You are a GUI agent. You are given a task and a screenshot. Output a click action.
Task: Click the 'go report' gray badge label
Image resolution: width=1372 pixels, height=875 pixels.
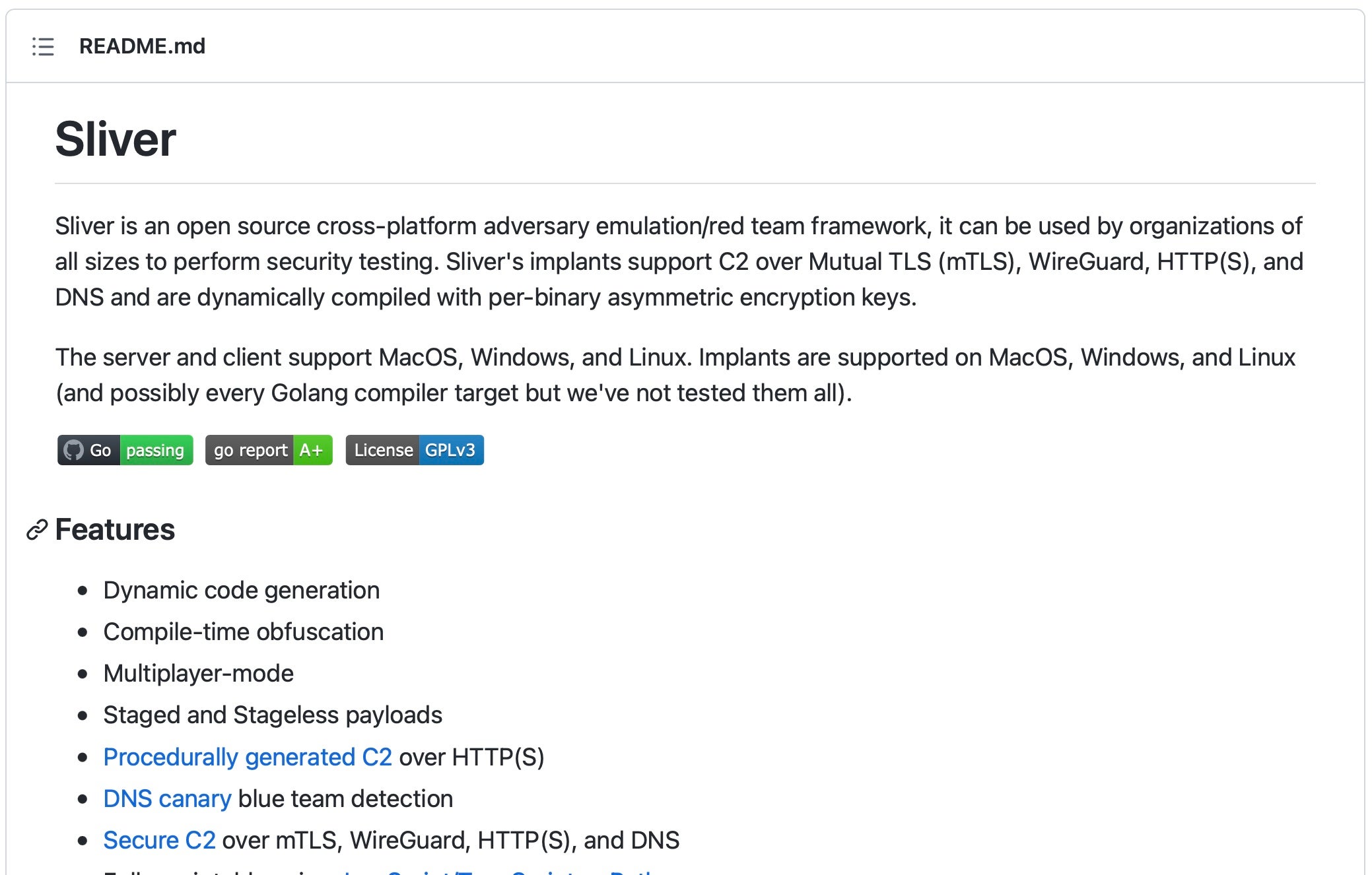click(x=250, y=450)
